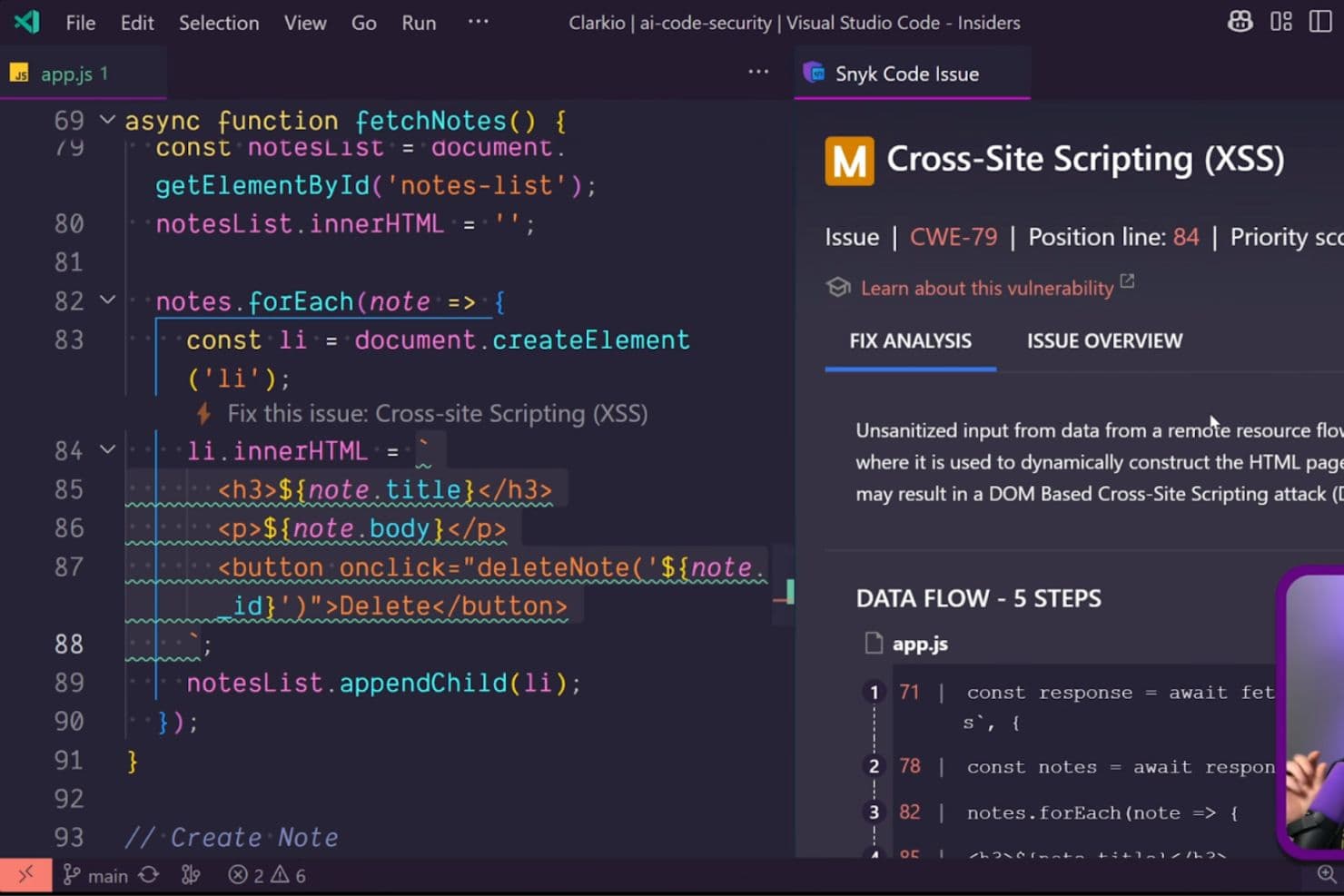This screenshot has width=1344, height=896.
Task: Click the orange M severity badge
Action: pyautogui.click(x=849, y=161)
